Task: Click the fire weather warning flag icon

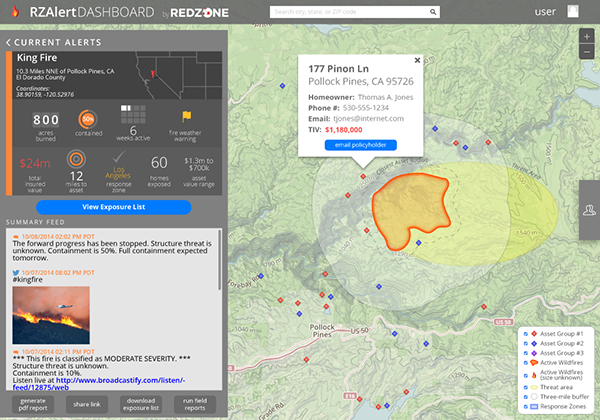Action: [x=186, y=114]
